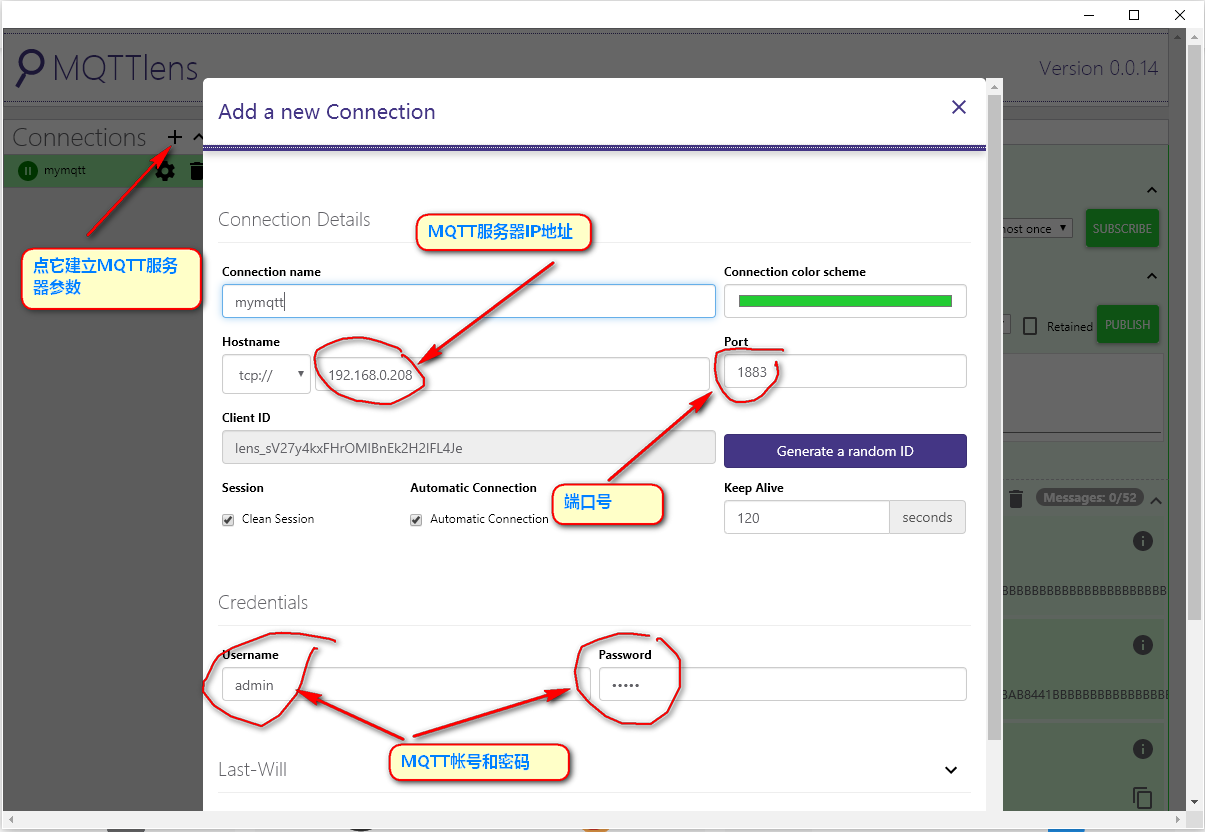The height and width of the screenshot is (832, 1205).
Task: Toggle the Automatic Connection checkbox
Action: 416,520
